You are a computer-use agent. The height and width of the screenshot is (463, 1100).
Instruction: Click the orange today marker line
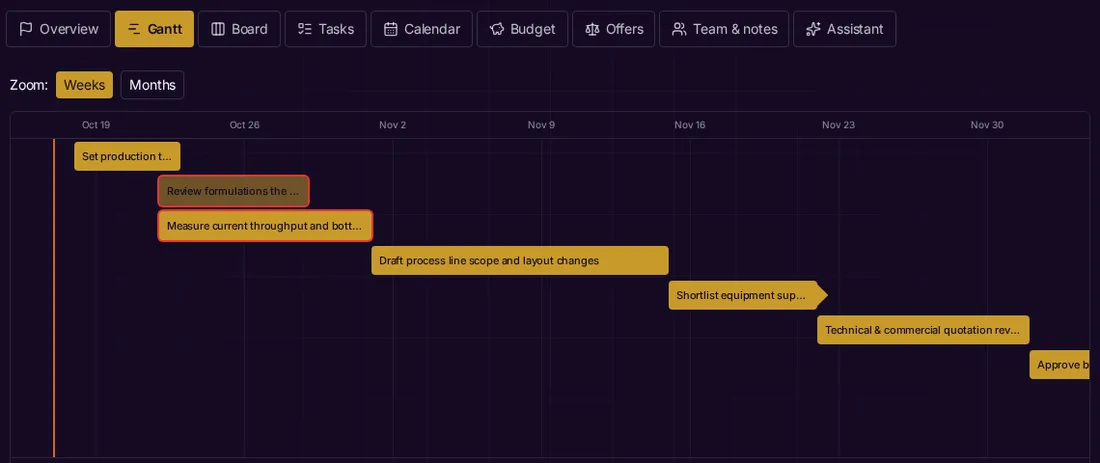[x=54, y=298]
